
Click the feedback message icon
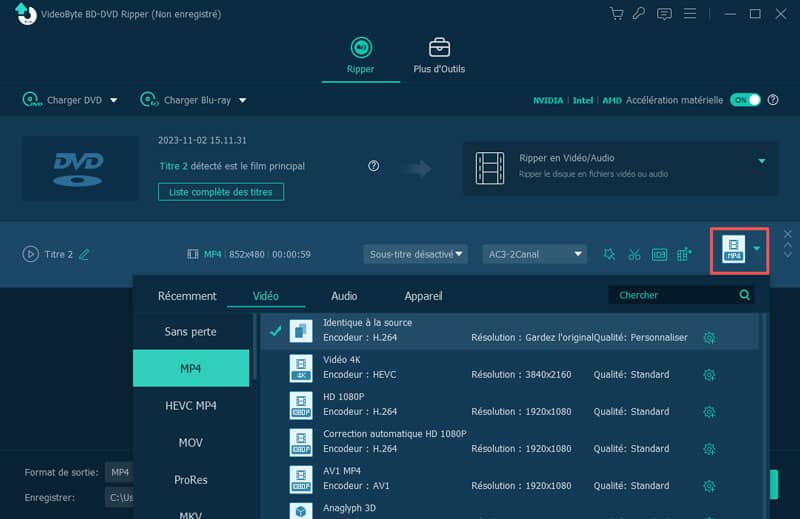pyautogui.click(x=664, y=14)
